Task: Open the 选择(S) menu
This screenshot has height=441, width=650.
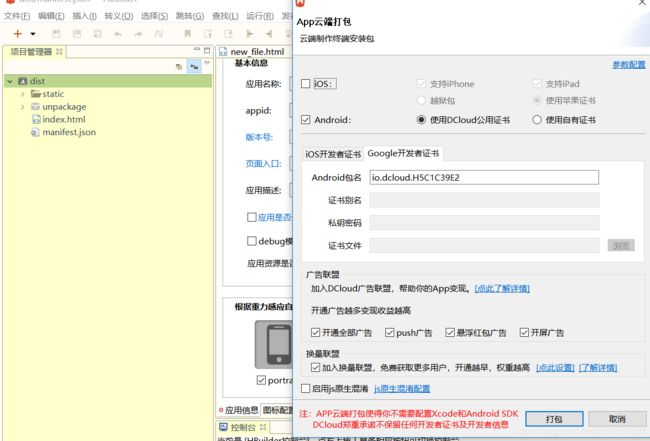Action: pyautogui.click(x=154, y=16)
